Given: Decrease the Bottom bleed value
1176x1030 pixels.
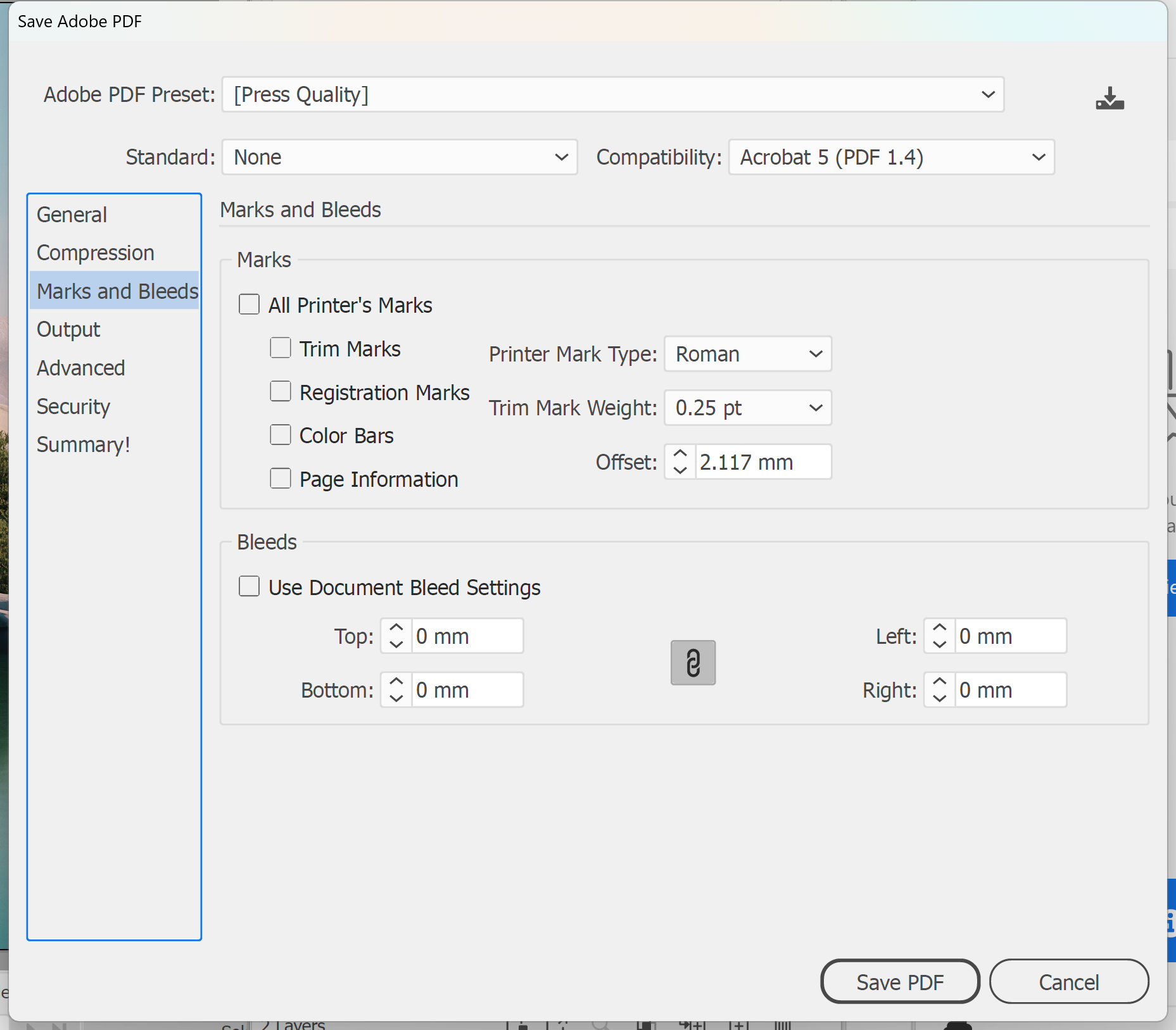Looking at the screenshot, I should click(396, 698).
